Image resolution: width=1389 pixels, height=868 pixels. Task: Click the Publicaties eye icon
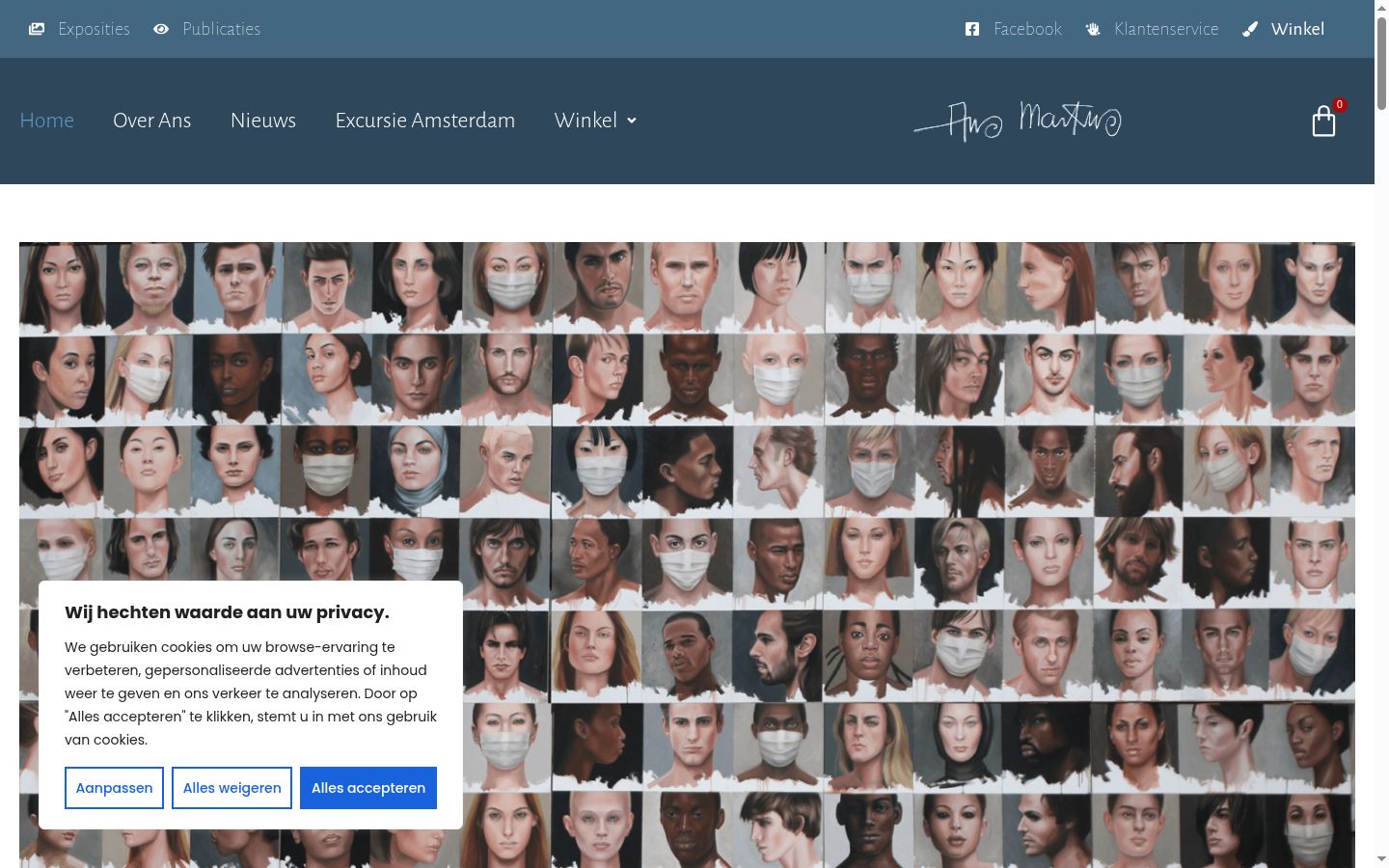coord(161,29)
